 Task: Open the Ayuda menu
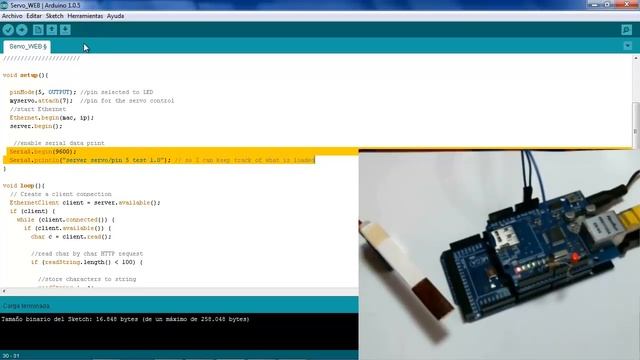pos(116,16)
